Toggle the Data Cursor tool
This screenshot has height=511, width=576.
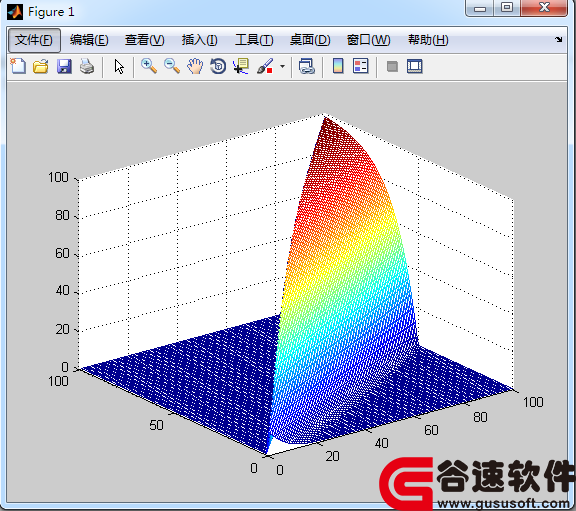click(x=241, y=66)
